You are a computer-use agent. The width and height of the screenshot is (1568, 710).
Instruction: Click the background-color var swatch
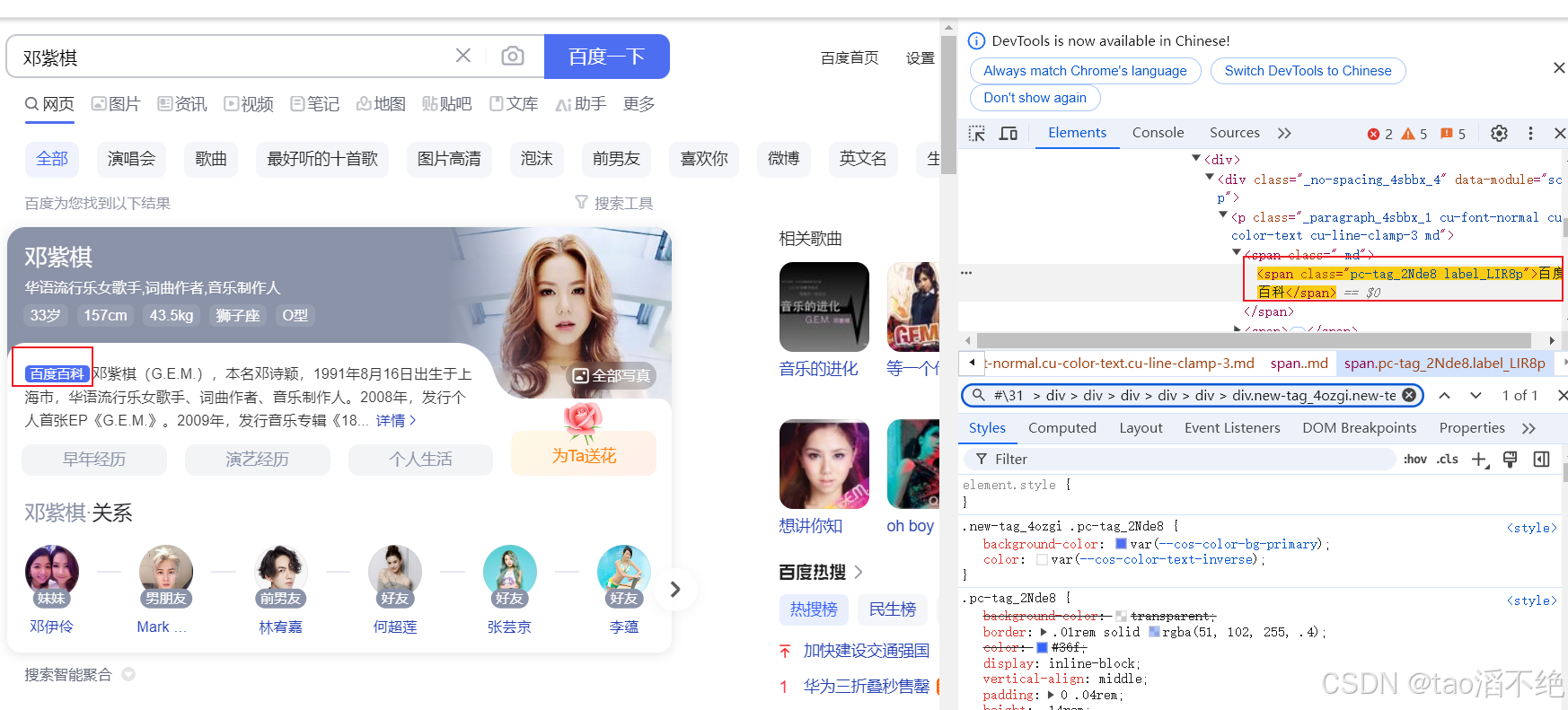pyautogui.click(x=1121, y=544)
